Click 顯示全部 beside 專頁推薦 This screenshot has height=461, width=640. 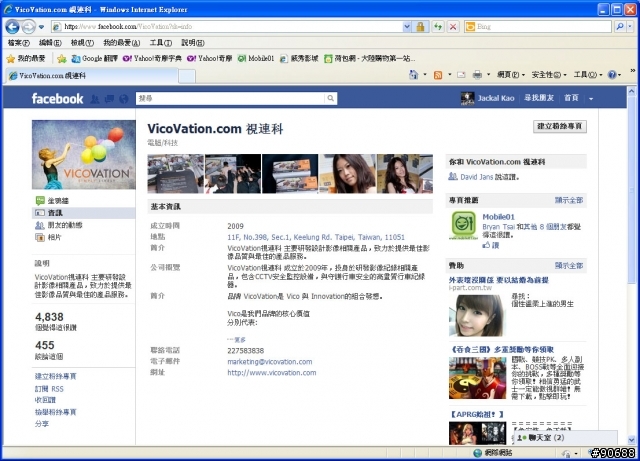pos(569,200)
